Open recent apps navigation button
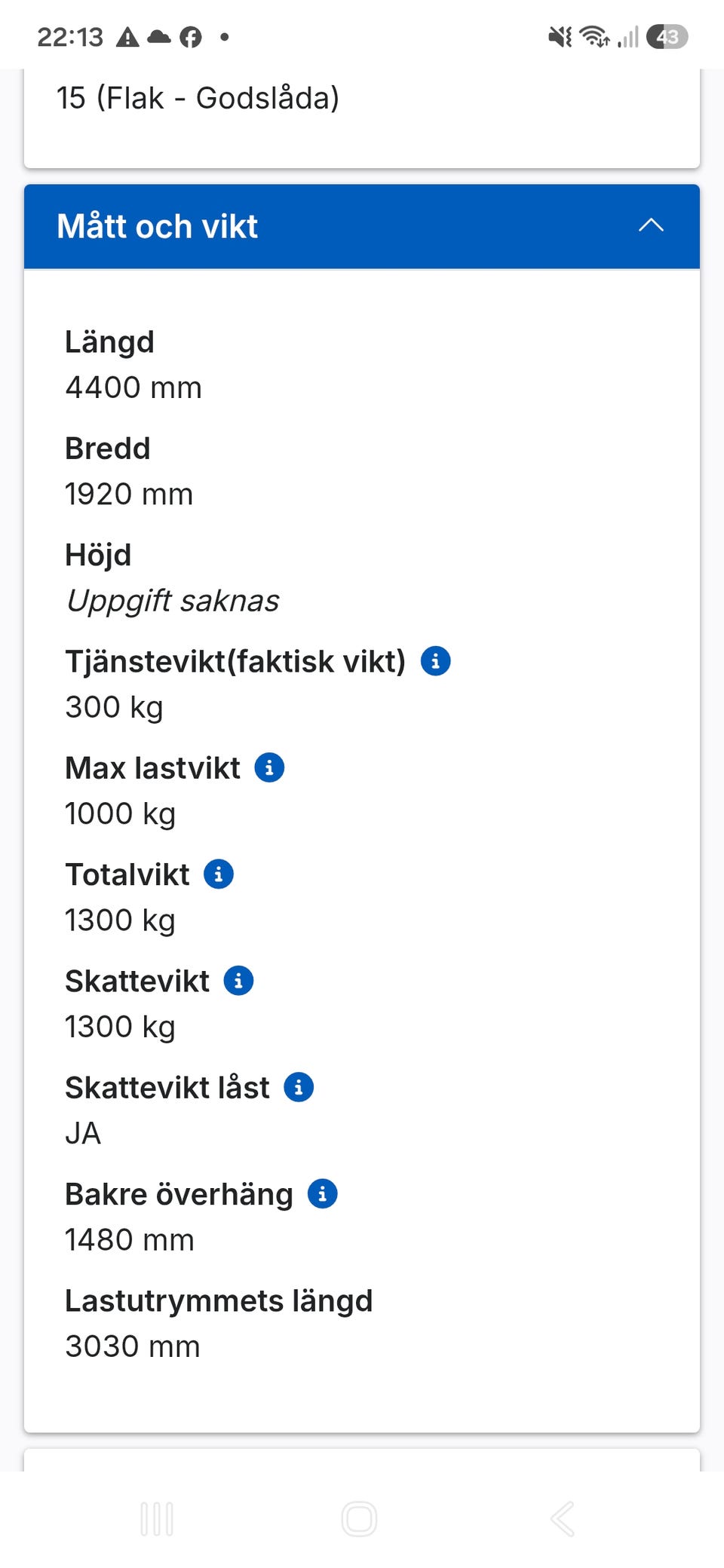 [157, 1519]
